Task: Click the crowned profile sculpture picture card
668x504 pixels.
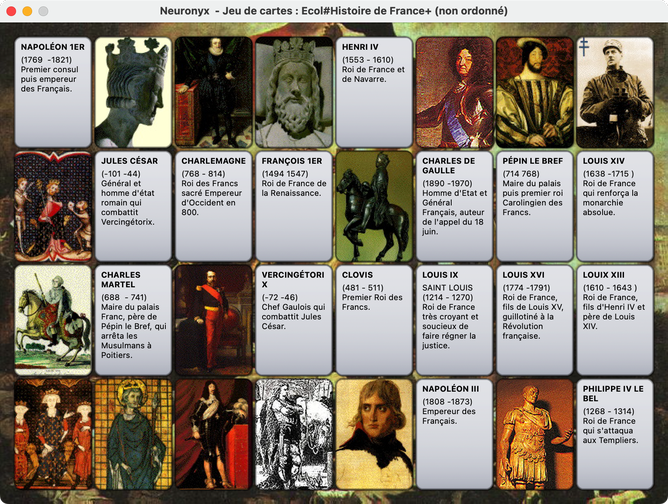Action: pos(133,92)
